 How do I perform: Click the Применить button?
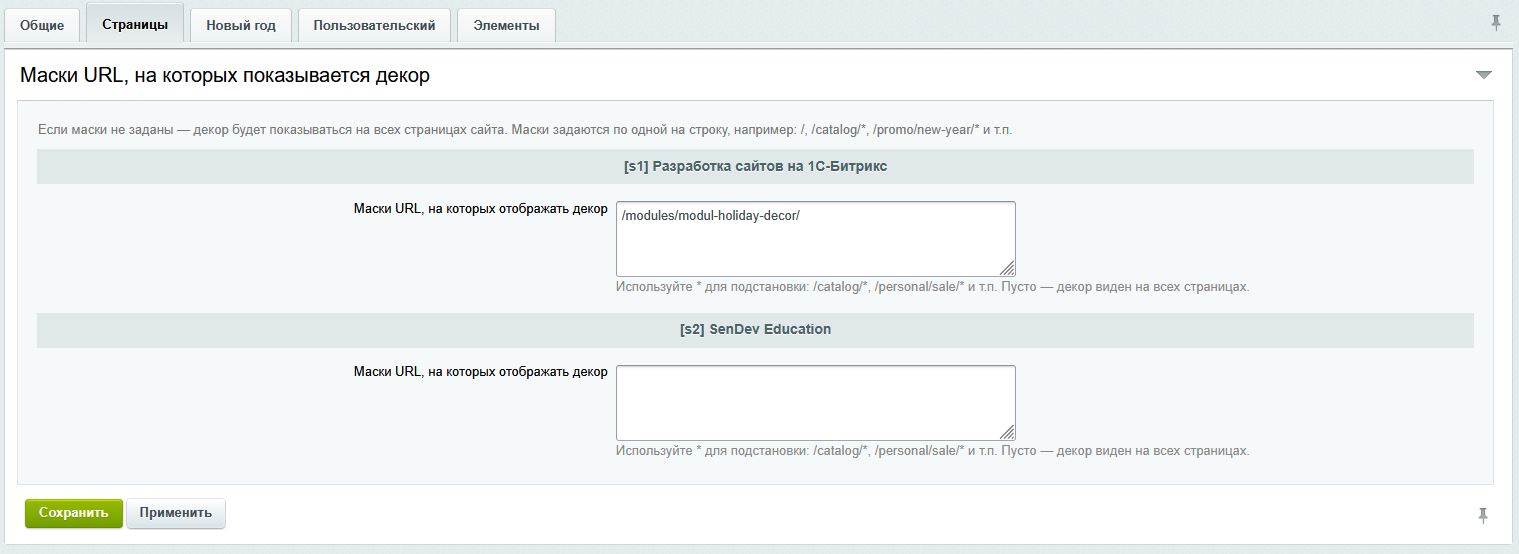point(176,513)
